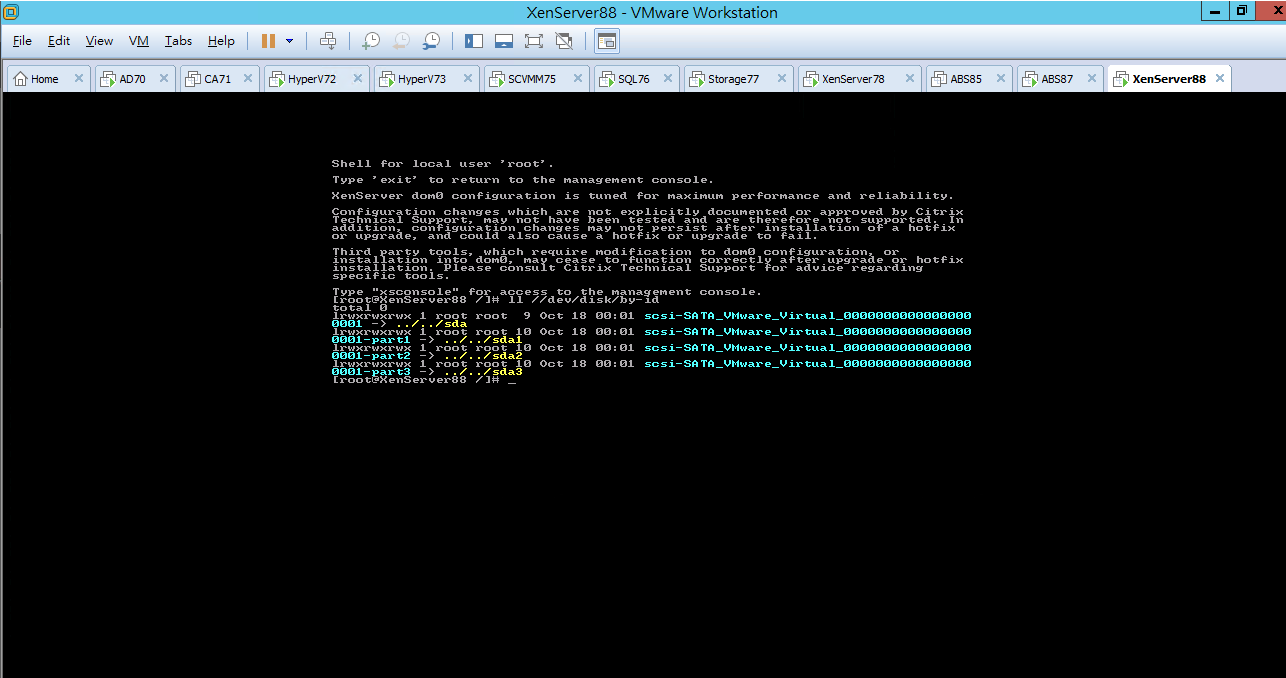Close the HyperV73 tab
Image resolution: width=1286 pixels, height=678 pixels.
point(467,79)
